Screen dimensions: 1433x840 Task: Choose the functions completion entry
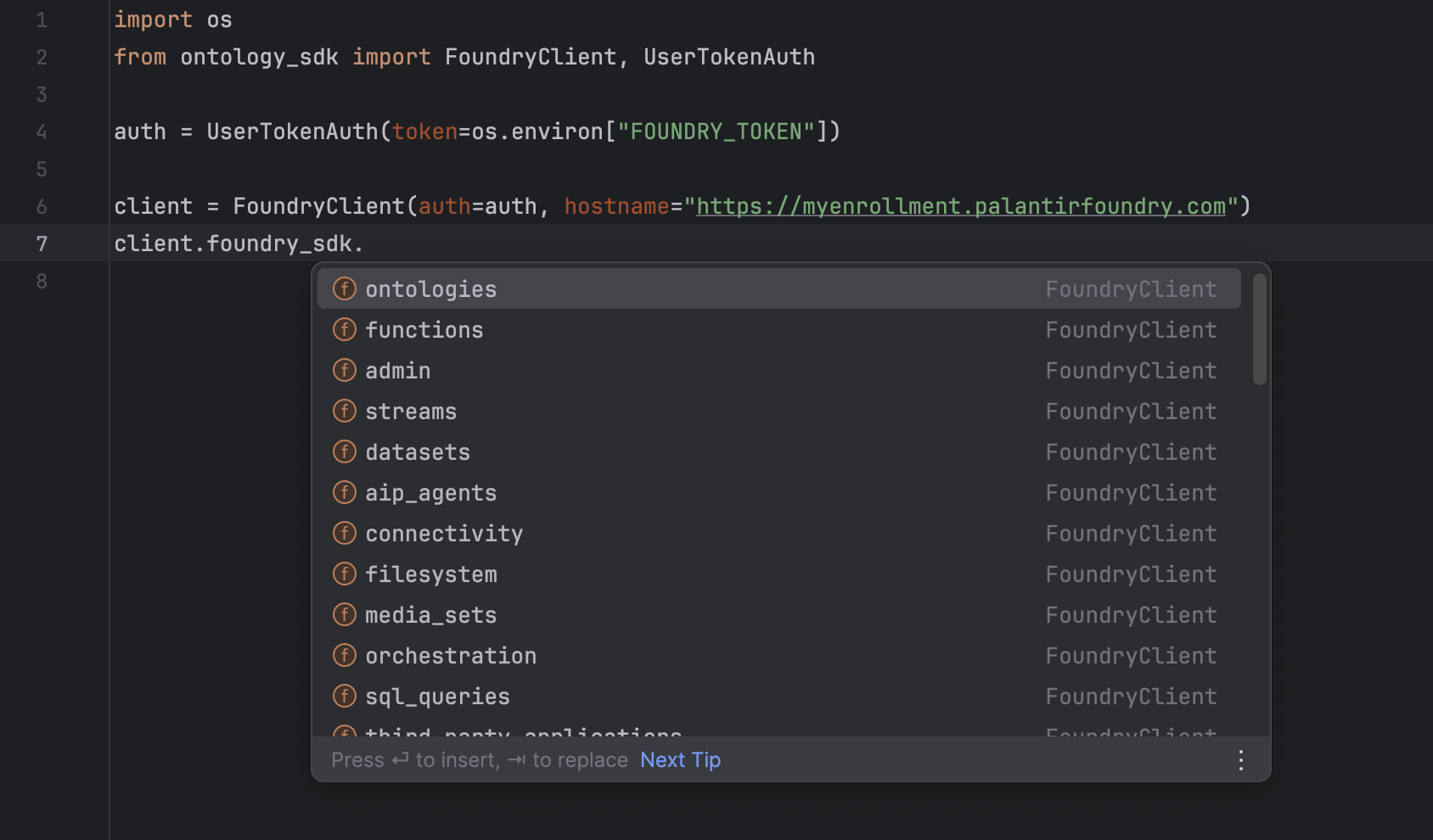pyautogui.click(x=778, y=330)
